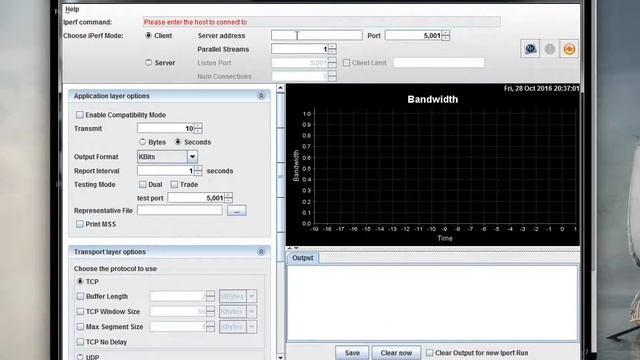The width and height of the screenshot is (640, 360).
Task: Open the Help menu
Action: pos(72,9)
